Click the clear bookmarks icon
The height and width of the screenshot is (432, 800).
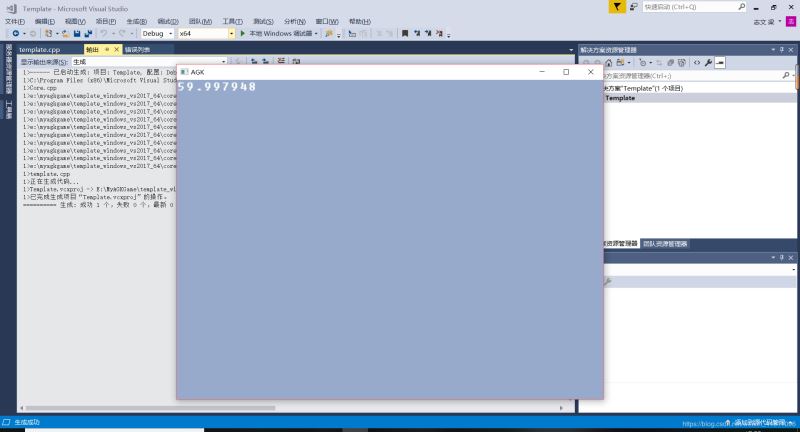click(439, 33)
